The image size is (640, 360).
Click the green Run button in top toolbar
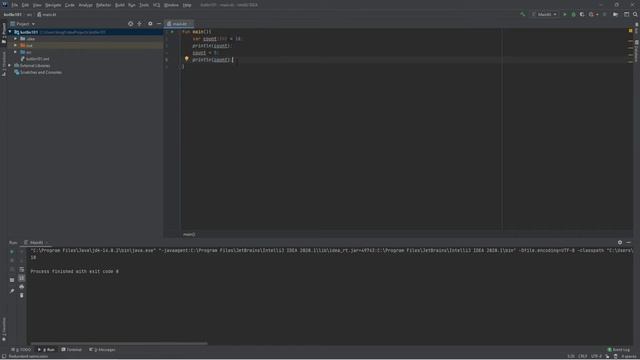pyautogui.click(x=565, y=14)
